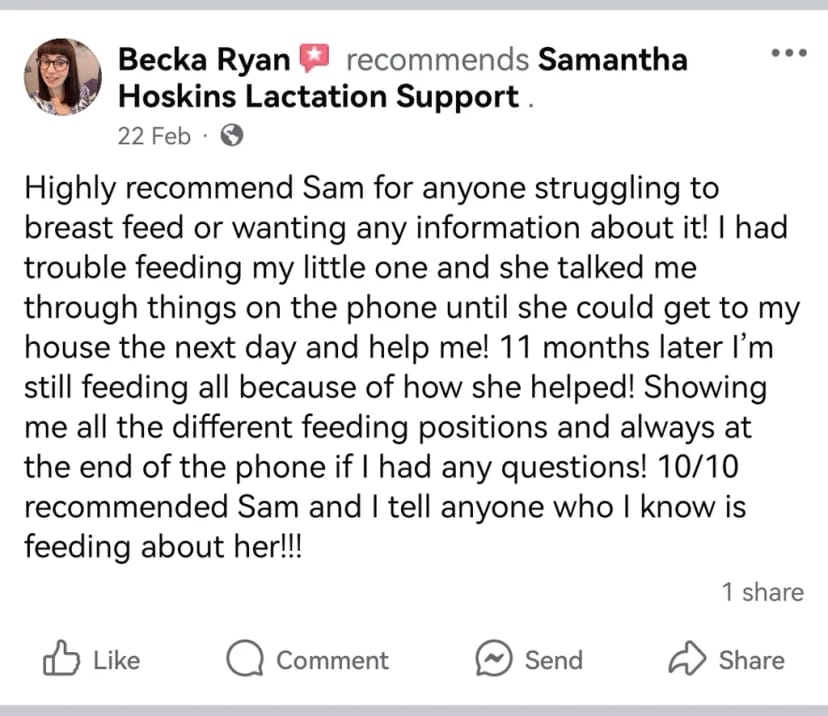Click the Send button label
The height and width of the screenshot is (716, 828).
pyautogui.click(x=554, y=660)
